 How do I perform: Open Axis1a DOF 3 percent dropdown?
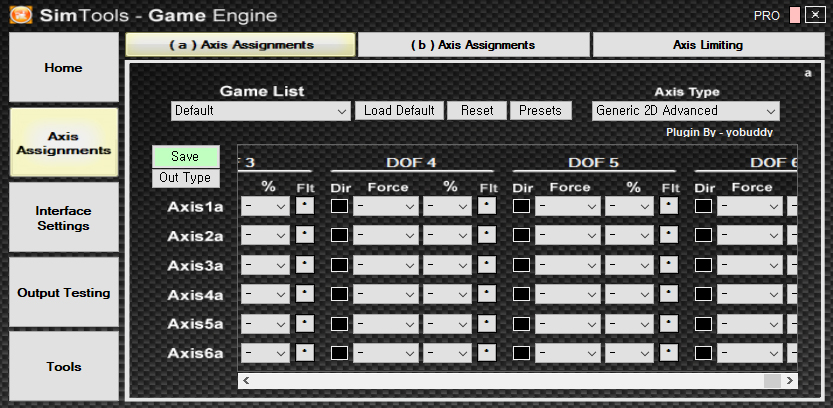coord(265,206)
